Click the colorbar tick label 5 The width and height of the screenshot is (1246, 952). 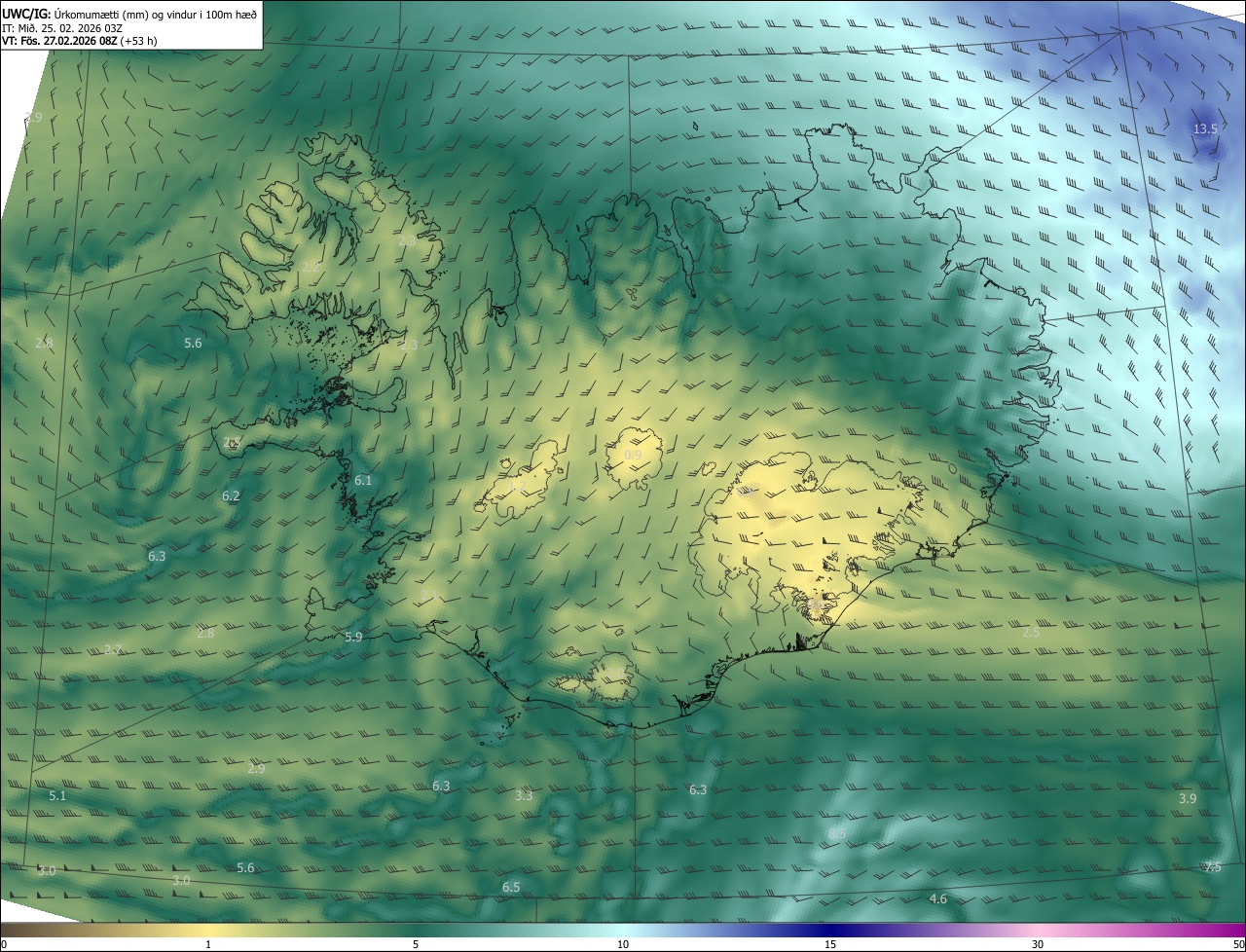pyautogui.click(x=416, y=944)
